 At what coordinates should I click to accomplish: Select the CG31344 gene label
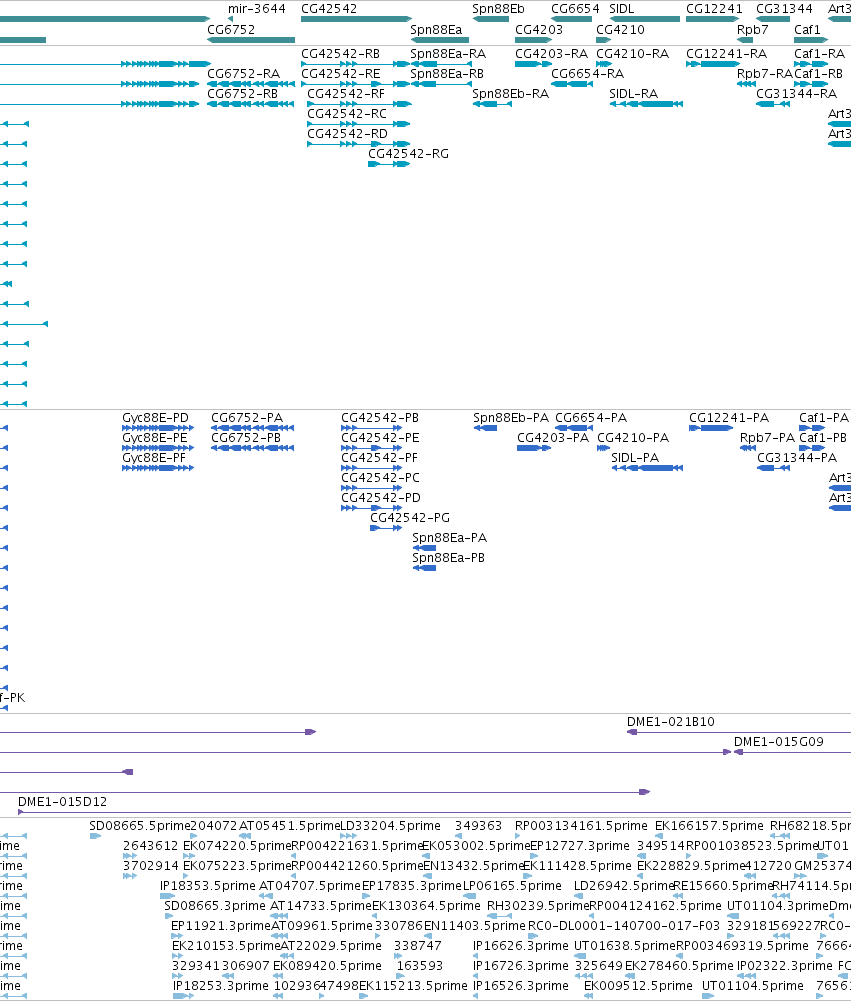(784, 9)
